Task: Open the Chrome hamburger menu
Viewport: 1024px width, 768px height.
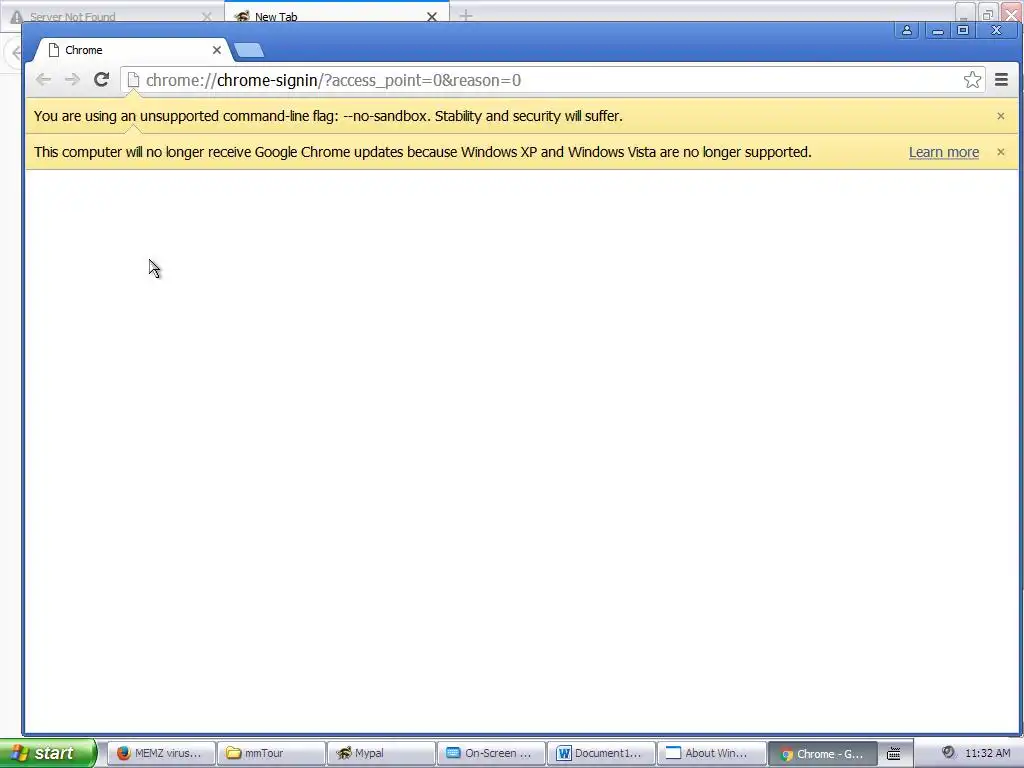Action: [x=1001, y=80]
